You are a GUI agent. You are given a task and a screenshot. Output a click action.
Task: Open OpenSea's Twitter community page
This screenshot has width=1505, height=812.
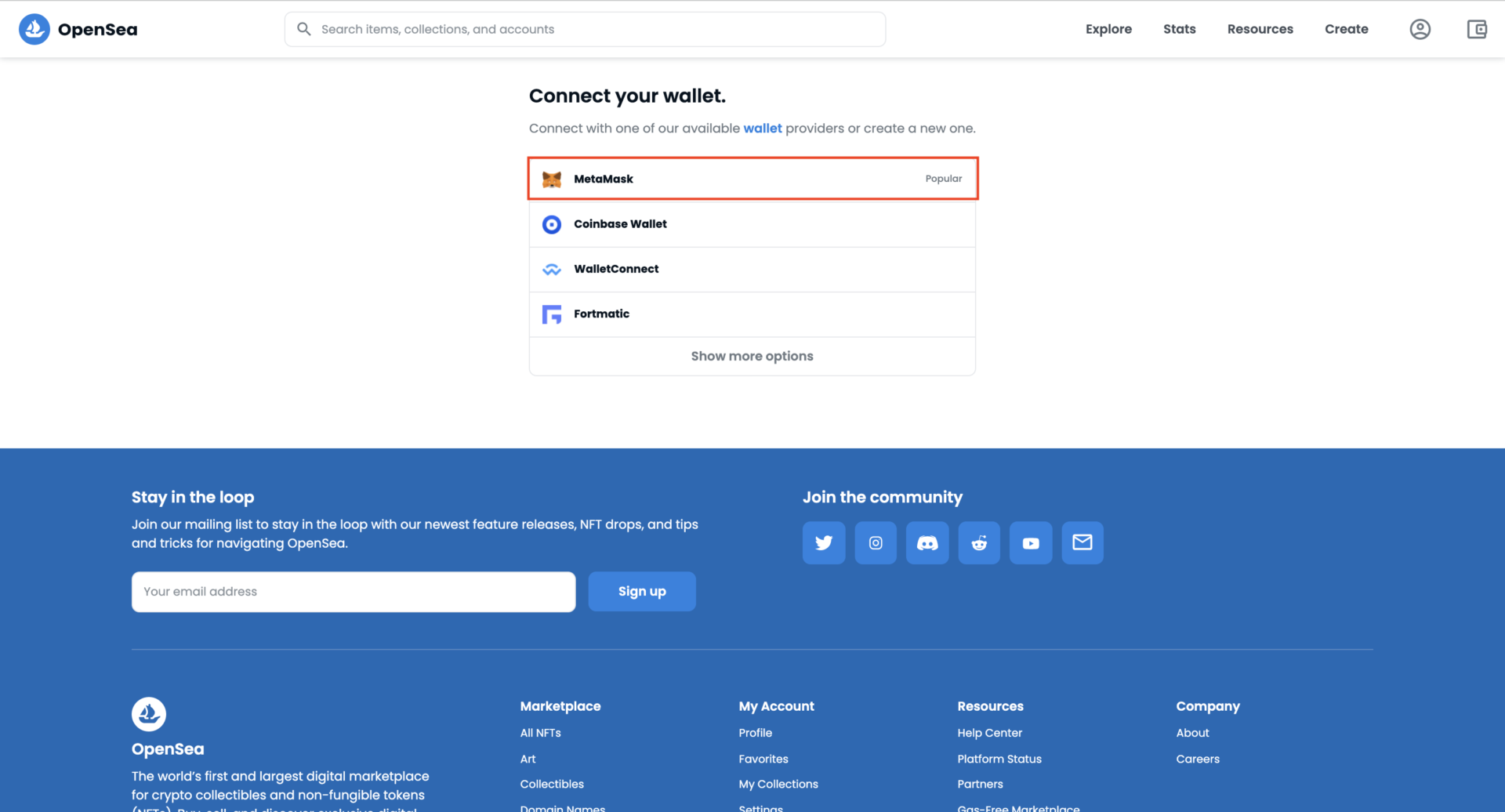click(x=823, y=542)
